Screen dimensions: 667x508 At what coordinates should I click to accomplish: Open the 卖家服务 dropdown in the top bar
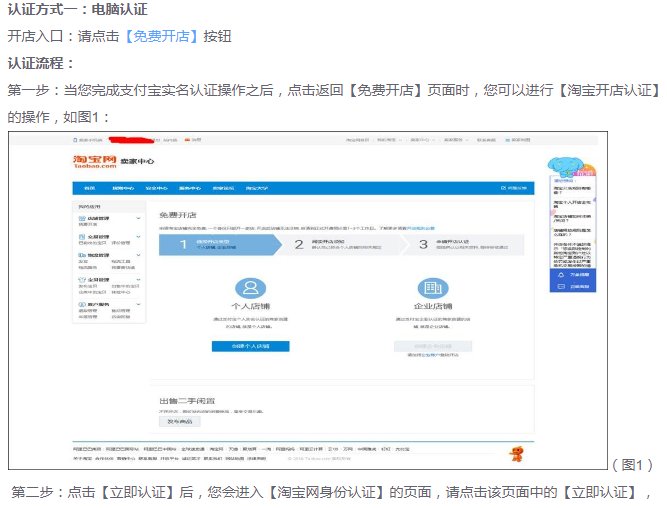click(456, 140)
